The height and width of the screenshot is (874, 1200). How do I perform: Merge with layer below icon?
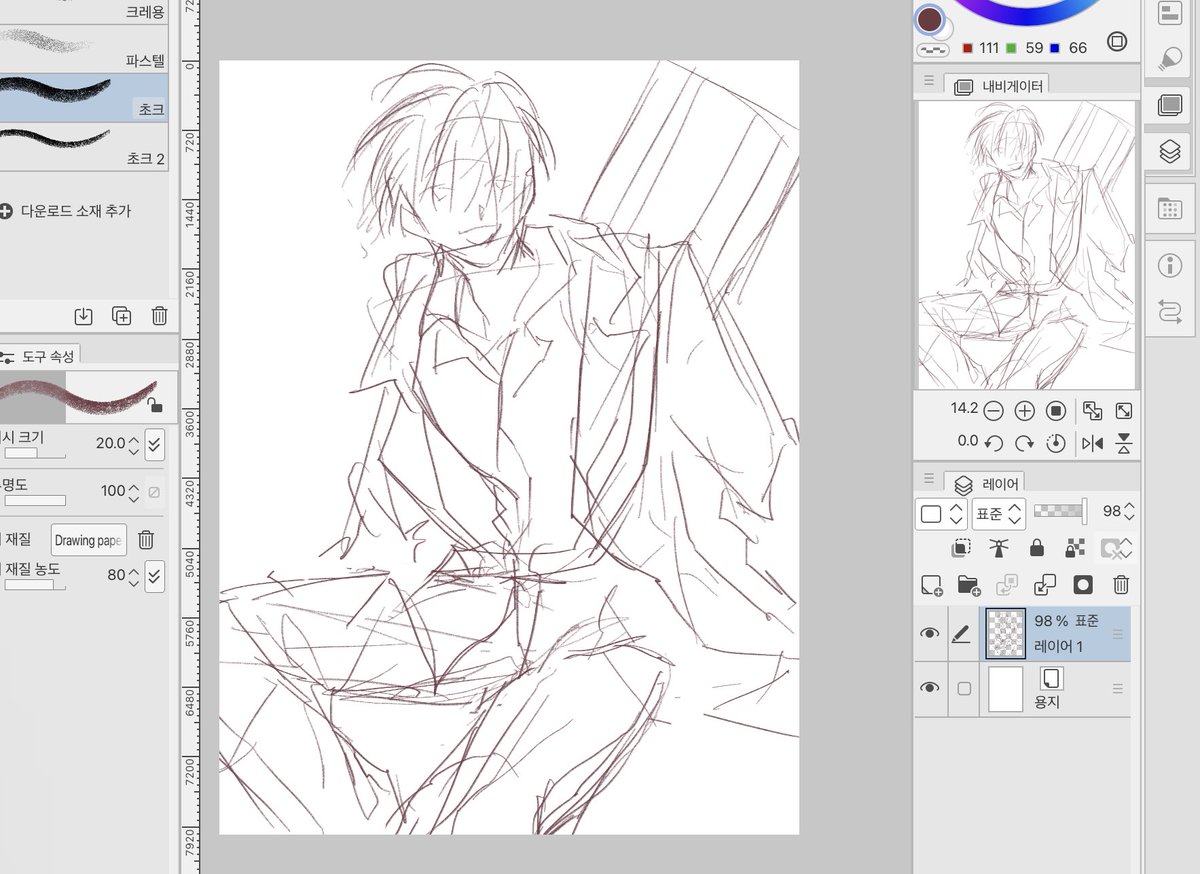[x=1044, y=585]
